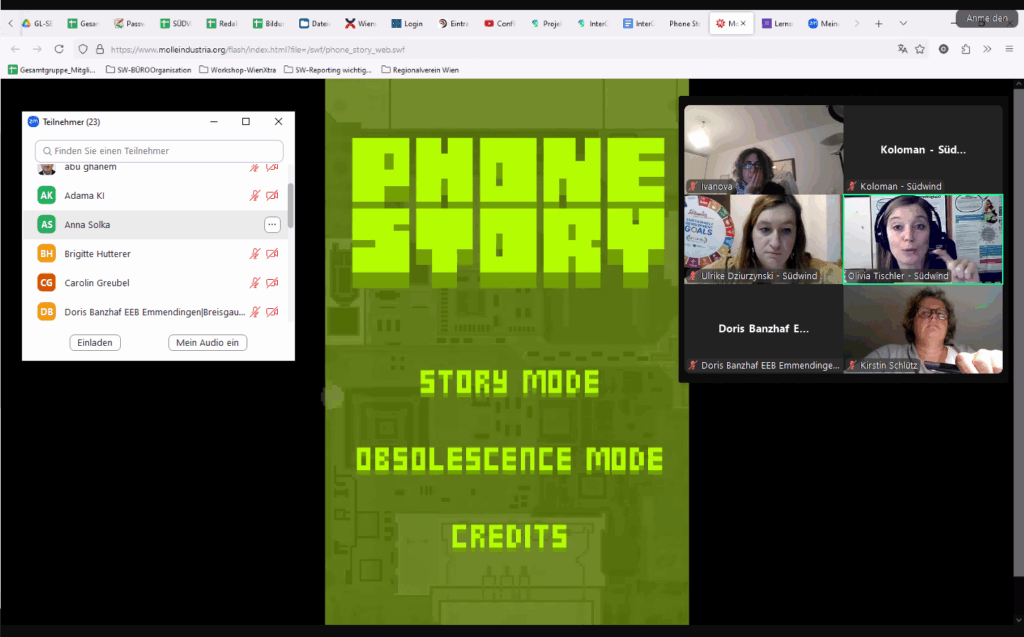The height and width of the screenshot is (637, 1024).
Task: Click the translate page icon in address bar
Action: coord(902,49)
